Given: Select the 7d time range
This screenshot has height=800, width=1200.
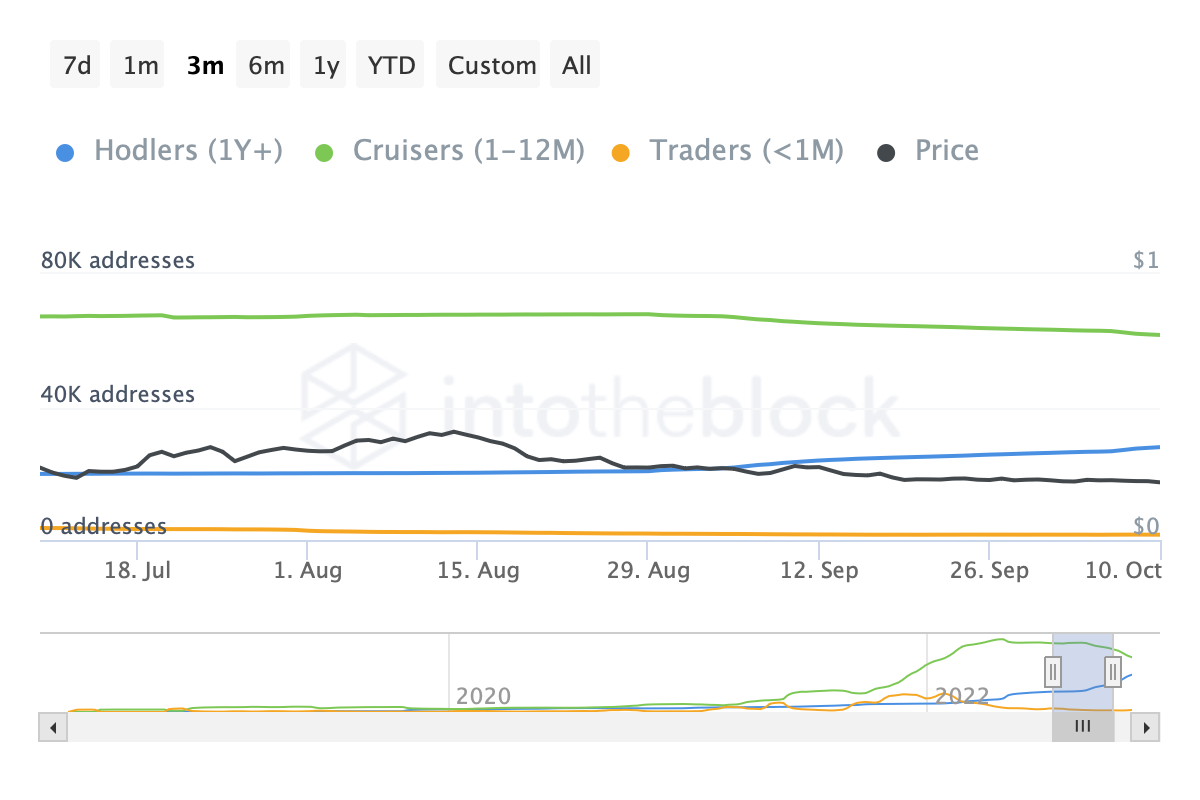Looking at the screenshot, I should tap(76, 66).
